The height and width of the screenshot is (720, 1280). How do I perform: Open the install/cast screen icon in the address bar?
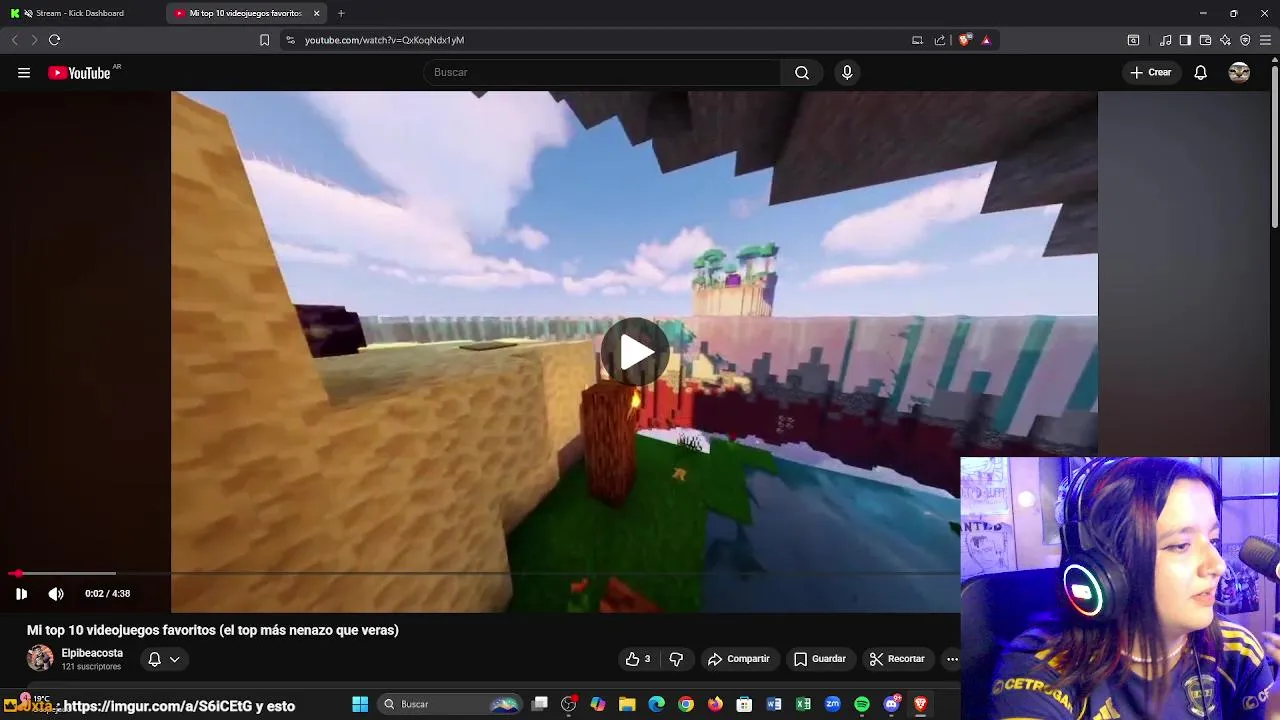(917, 40)
